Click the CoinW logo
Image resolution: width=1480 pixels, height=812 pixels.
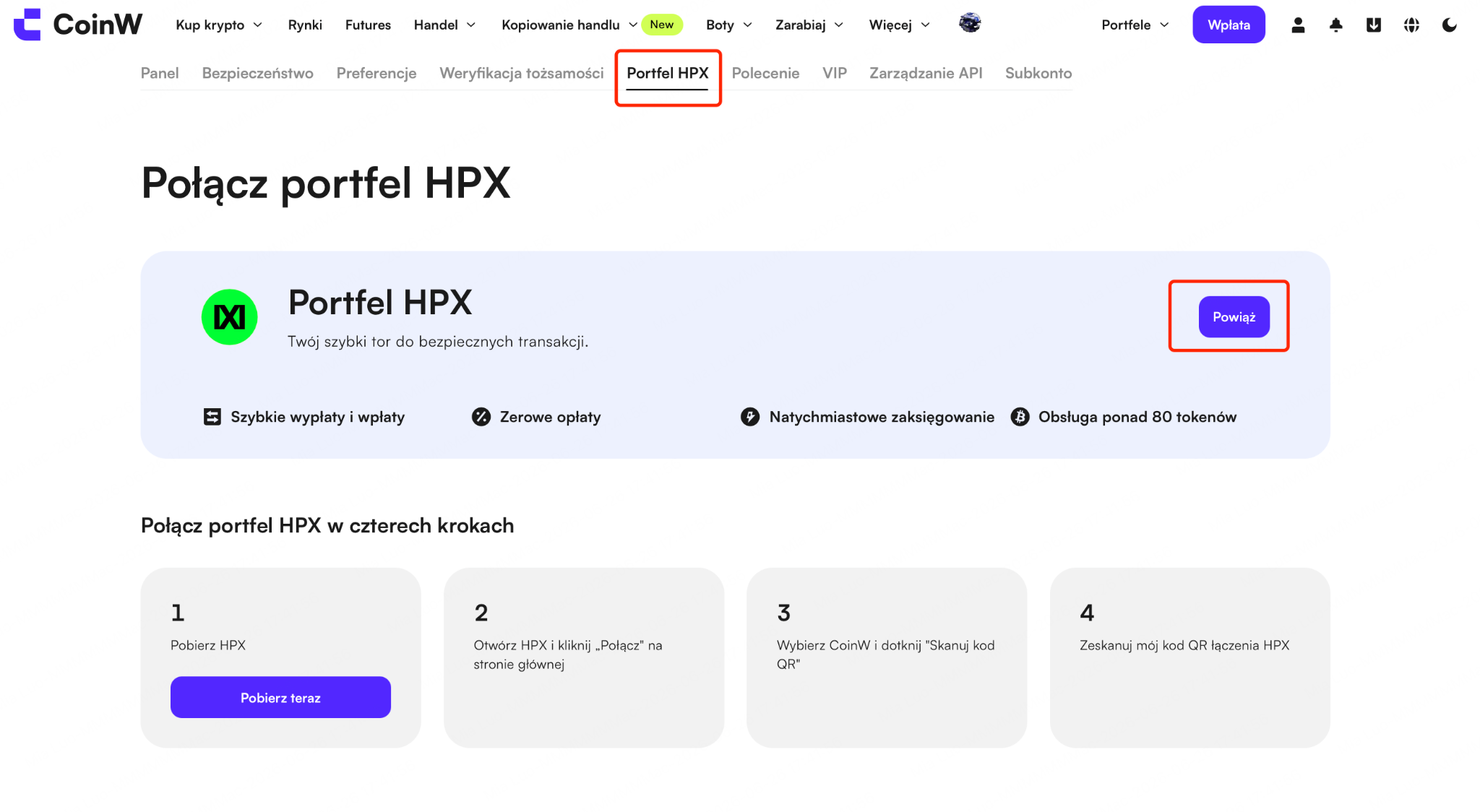coord(78,25)
